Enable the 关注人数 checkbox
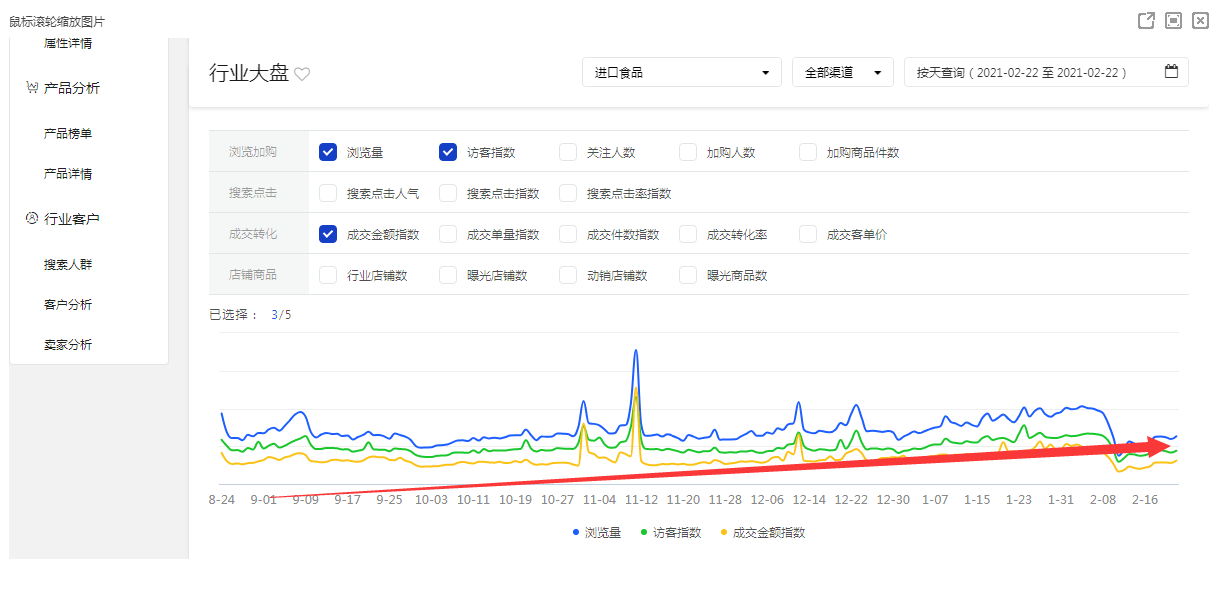1217x597 pixels. coord(568,152)
